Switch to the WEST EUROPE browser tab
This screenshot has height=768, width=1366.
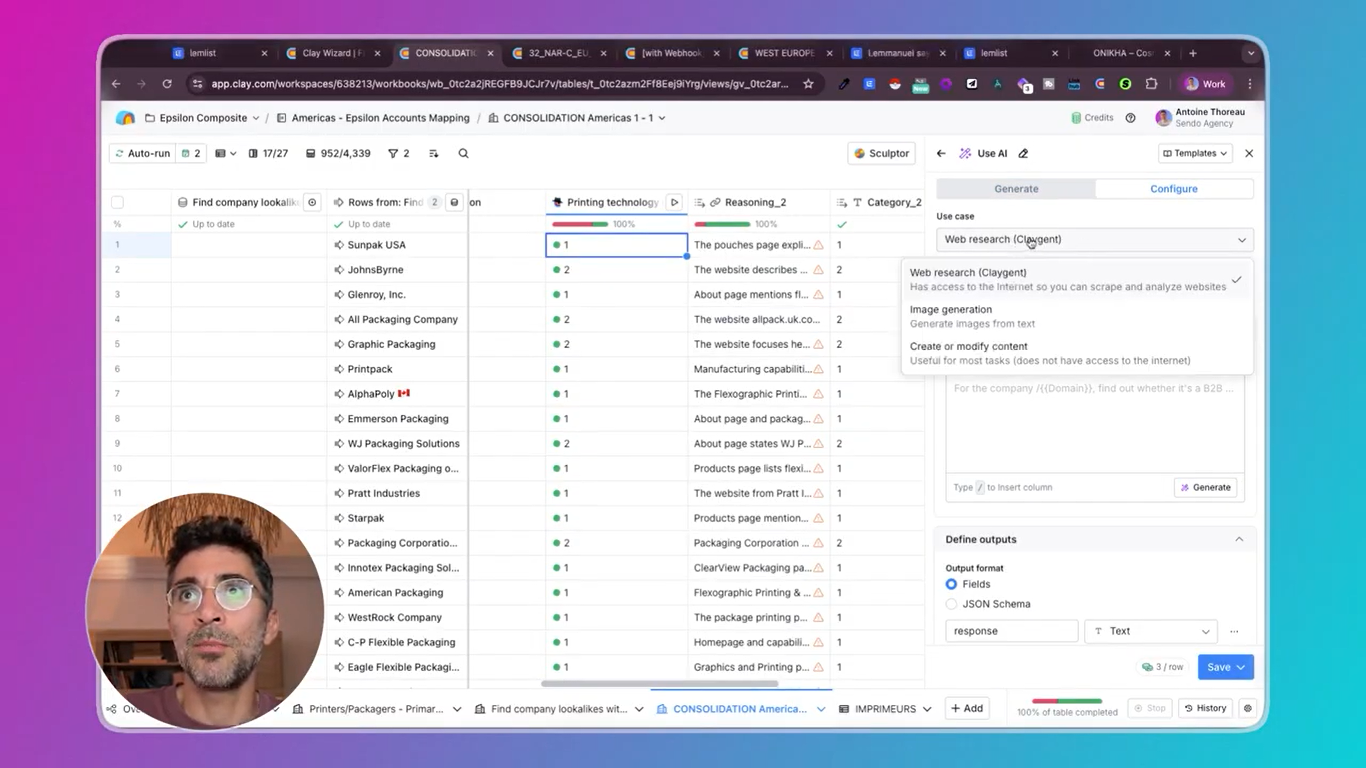pyautogui.click(x=786, y=53)
